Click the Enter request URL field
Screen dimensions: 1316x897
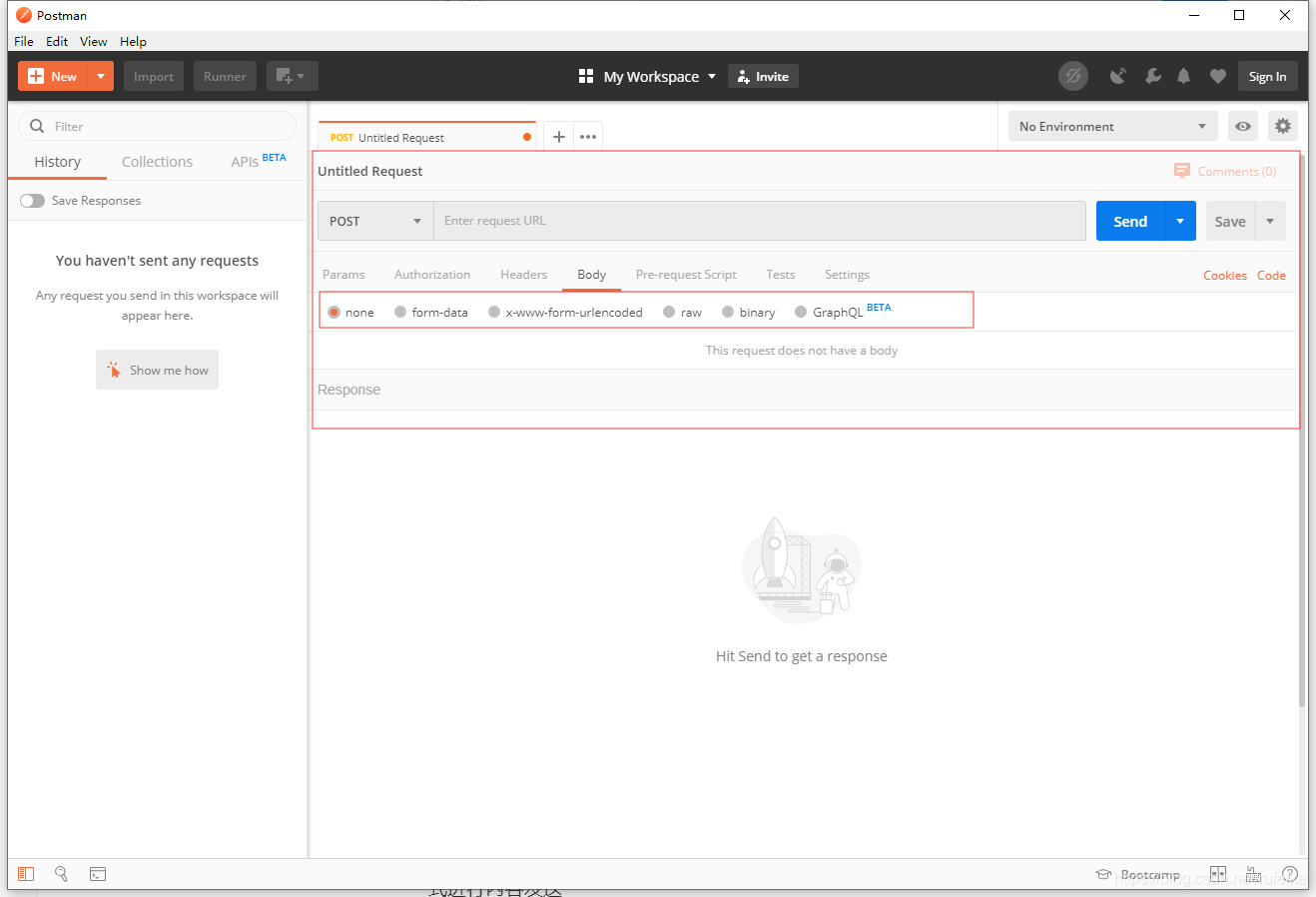pyautogui.click(x=760, y=221)
